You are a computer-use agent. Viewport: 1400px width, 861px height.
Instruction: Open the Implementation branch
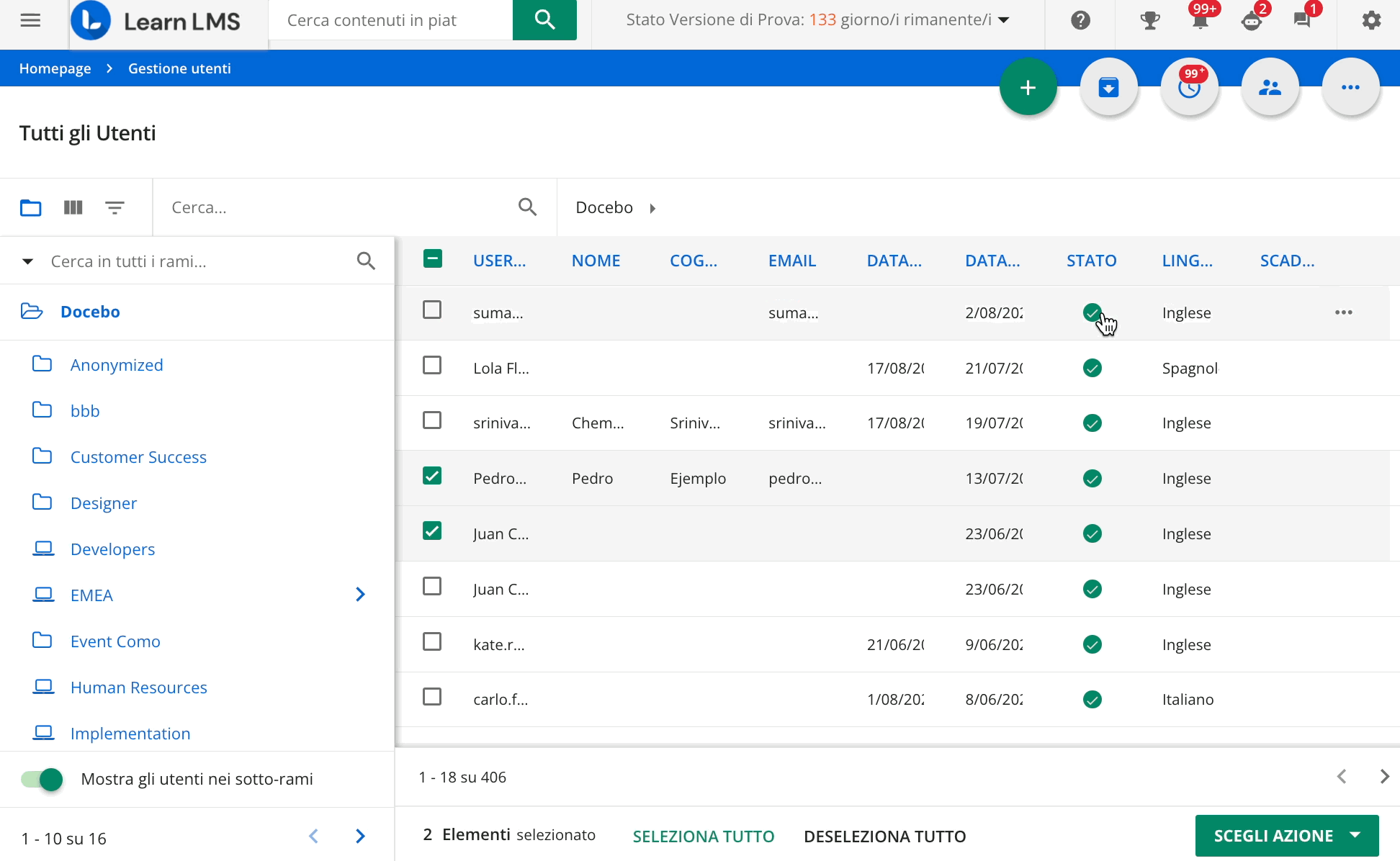coord(130,734)
